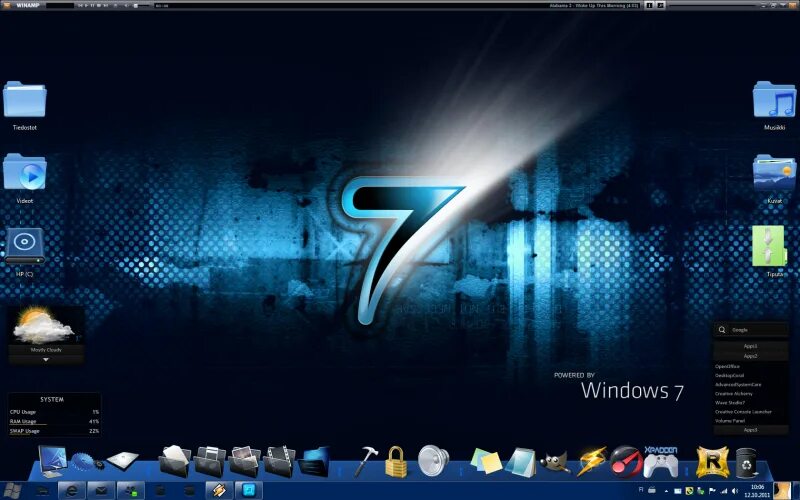
Task: Click the Winamp logo in top bar
Action: (27, 5)
